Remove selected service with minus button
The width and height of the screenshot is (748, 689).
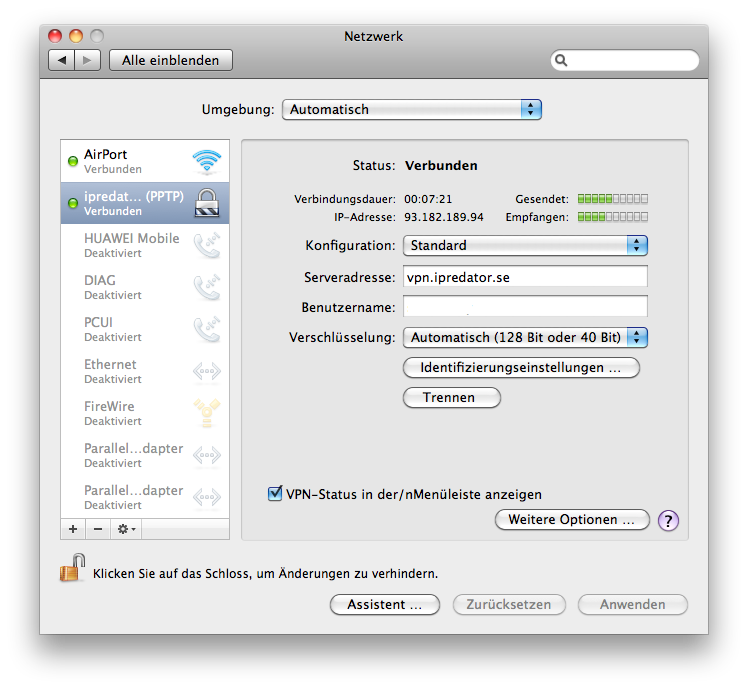click(98, 529)
